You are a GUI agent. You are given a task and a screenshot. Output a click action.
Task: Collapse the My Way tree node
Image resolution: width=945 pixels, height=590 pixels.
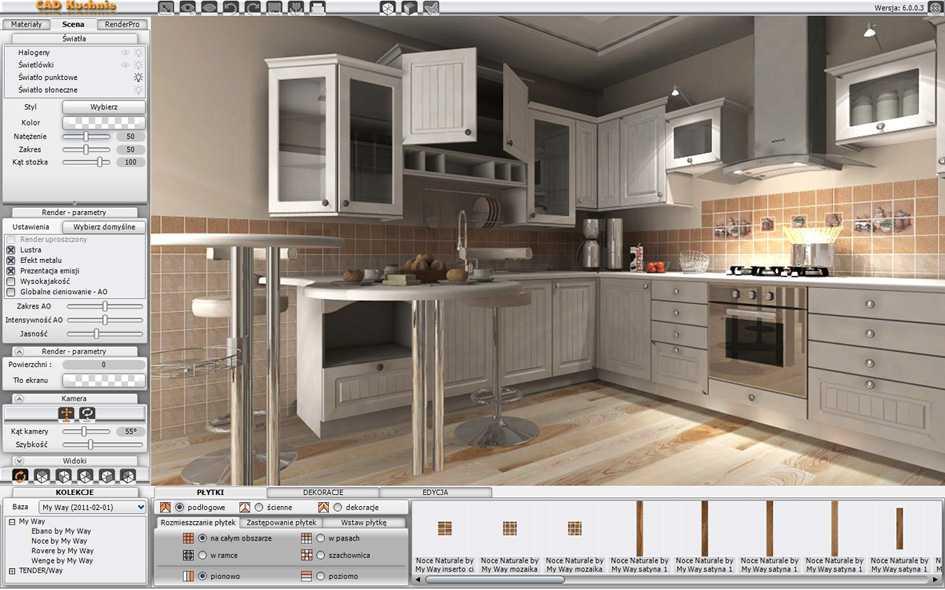click(x=11, y=522)
